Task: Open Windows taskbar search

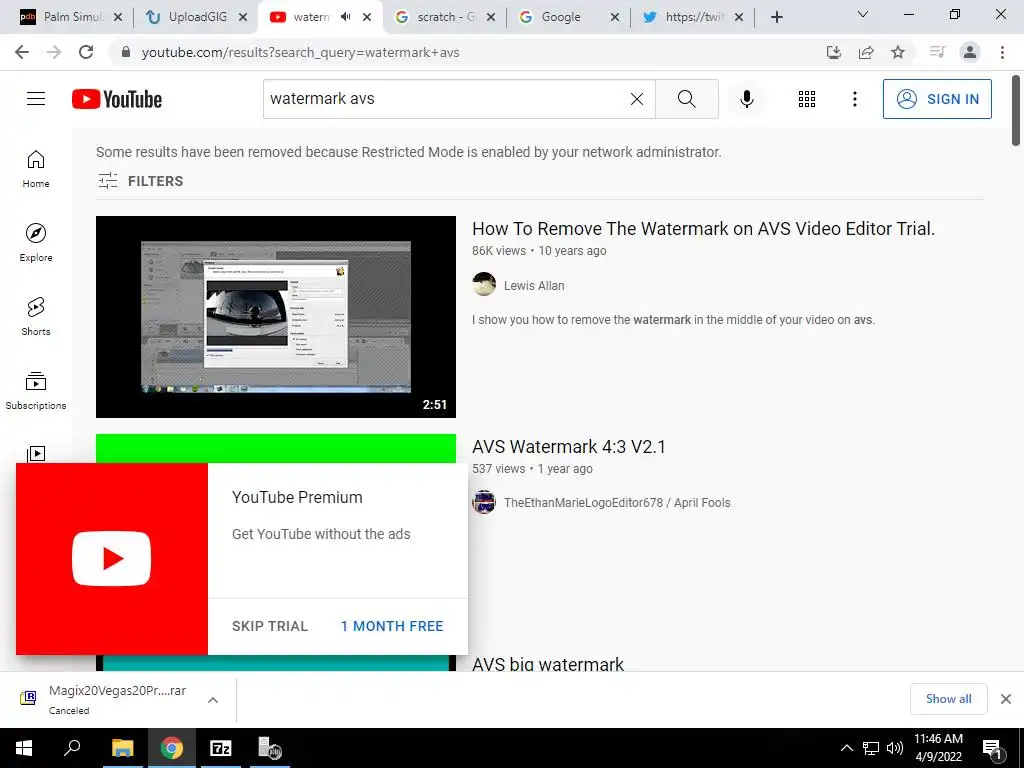Action: pyautogui.click(x=72, y=748)
